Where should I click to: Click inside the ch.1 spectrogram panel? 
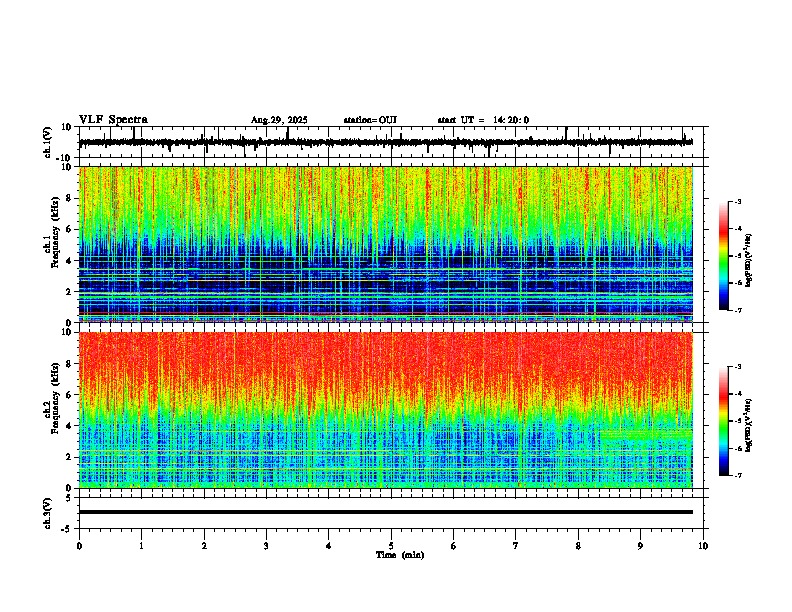[386, 244]
